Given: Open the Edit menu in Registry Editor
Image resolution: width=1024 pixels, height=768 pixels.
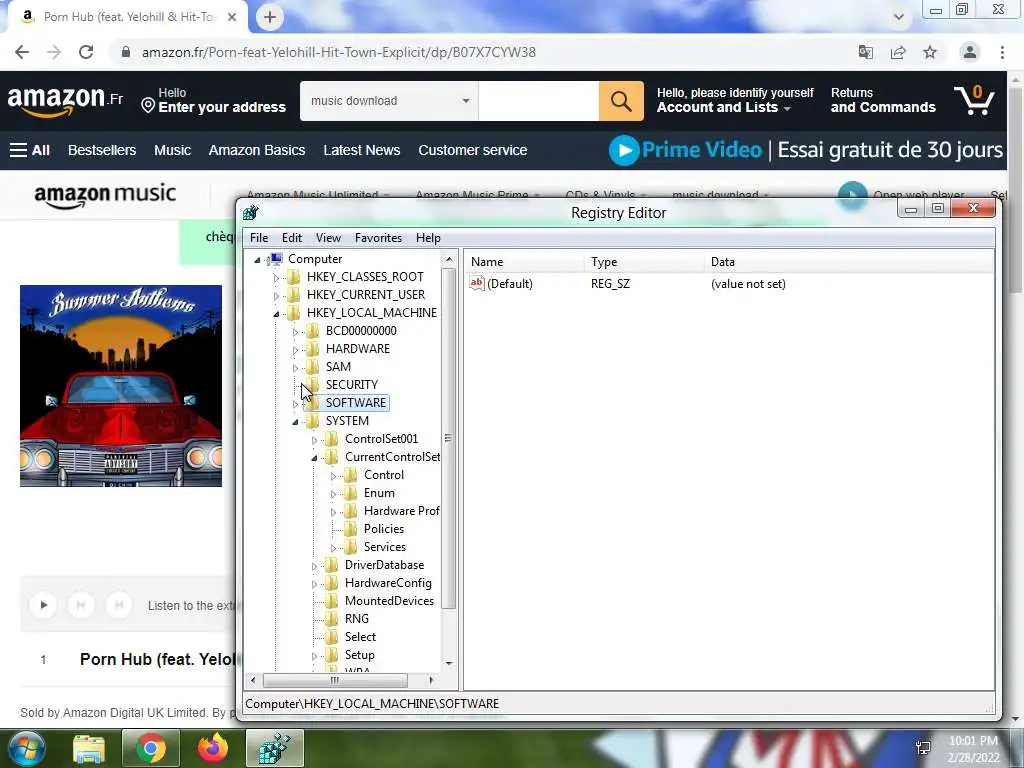Looking at the screenshot, I should point(291,238).
